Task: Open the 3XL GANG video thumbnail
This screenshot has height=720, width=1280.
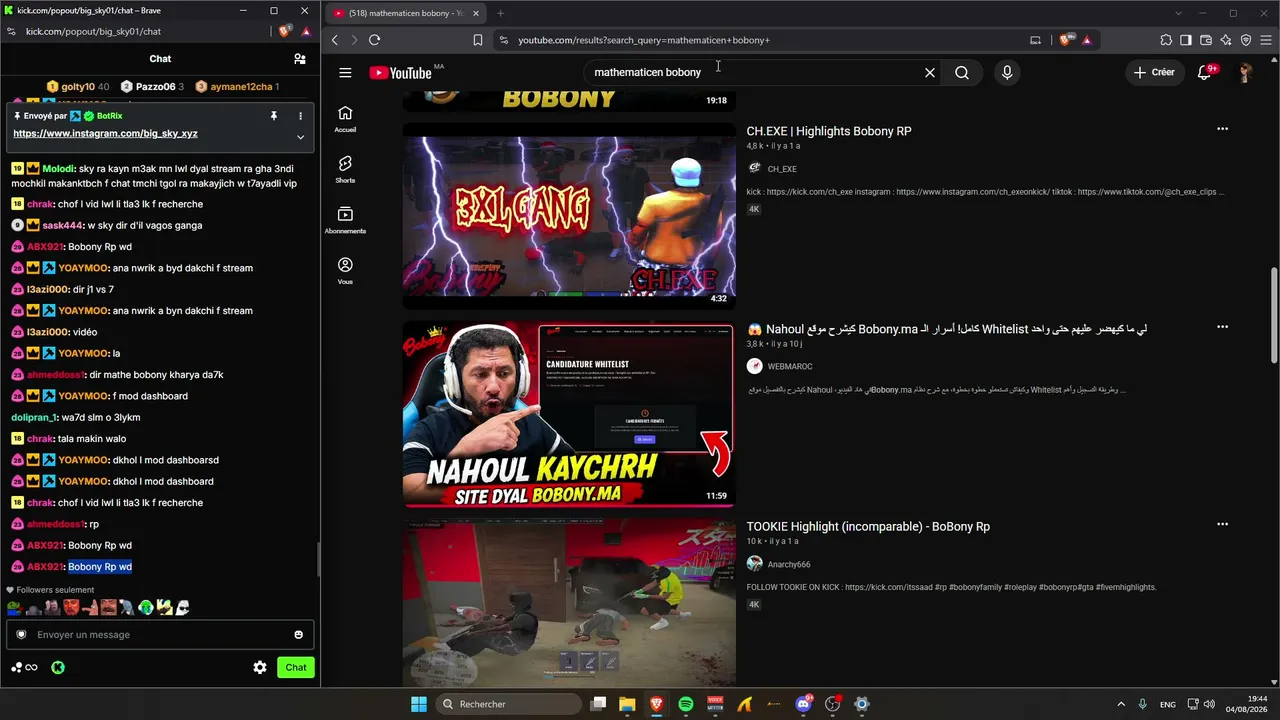Action: 569,215
